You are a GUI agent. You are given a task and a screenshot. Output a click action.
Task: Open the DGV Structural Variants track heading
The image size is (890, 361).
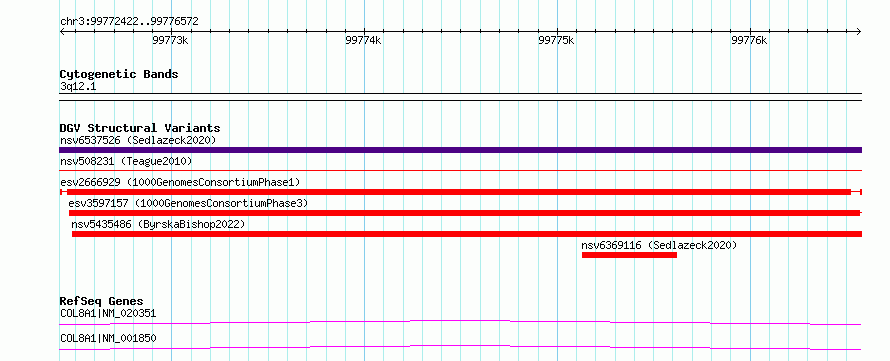(x=140, y=128)
